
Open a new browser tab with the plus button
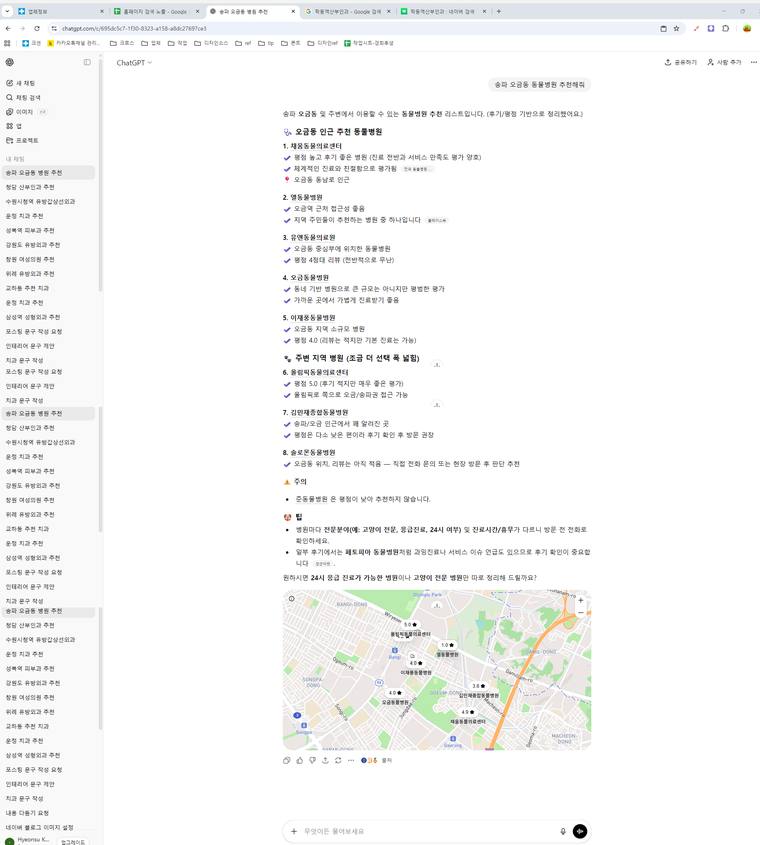[499, 11]
